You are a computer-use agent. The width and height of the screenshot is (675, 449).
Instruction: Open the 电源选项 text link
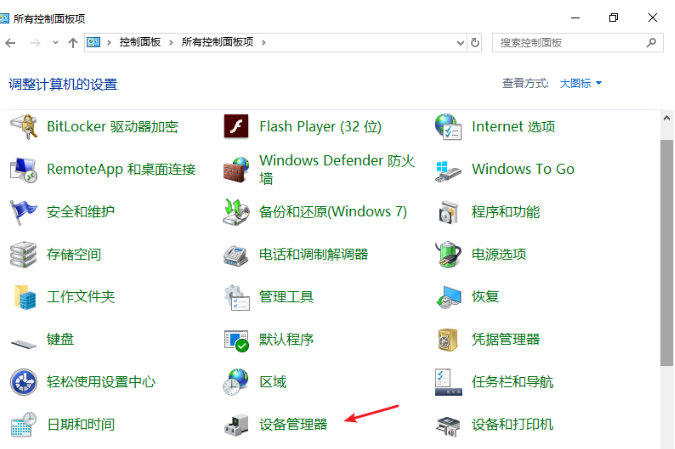click(x=499, y=254)
